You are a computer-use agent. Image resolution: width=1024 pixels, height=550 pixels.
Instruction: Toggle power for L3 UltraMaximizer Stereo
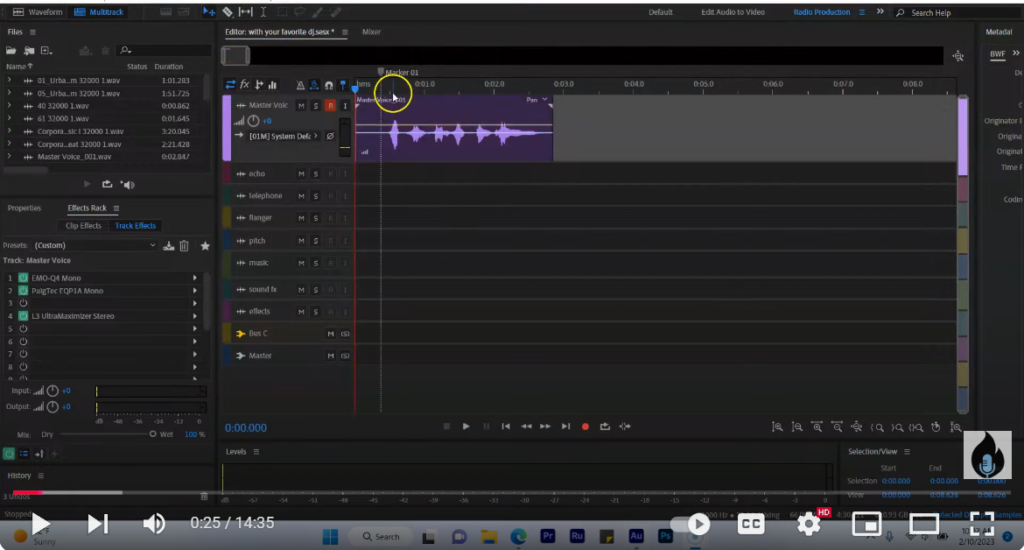pyautogui.click(x=24, y=316)
